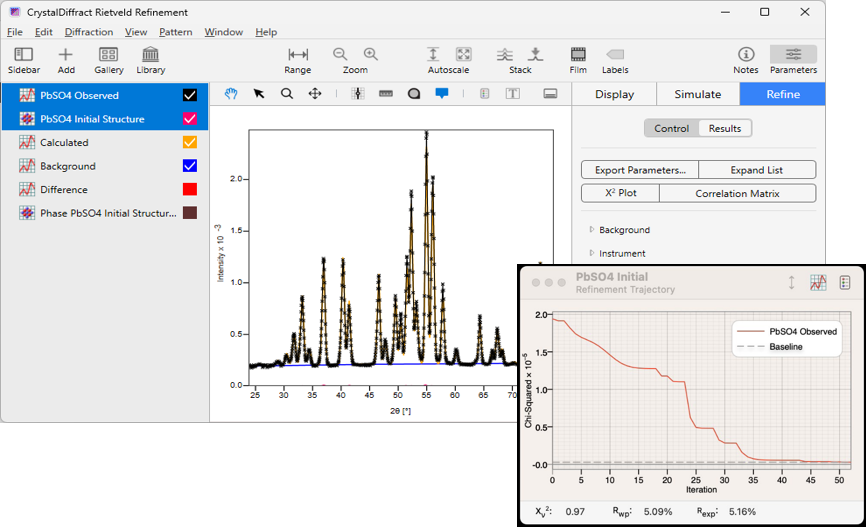Select Results in the segmented control
Screen dimensions: 866x527
725,128
